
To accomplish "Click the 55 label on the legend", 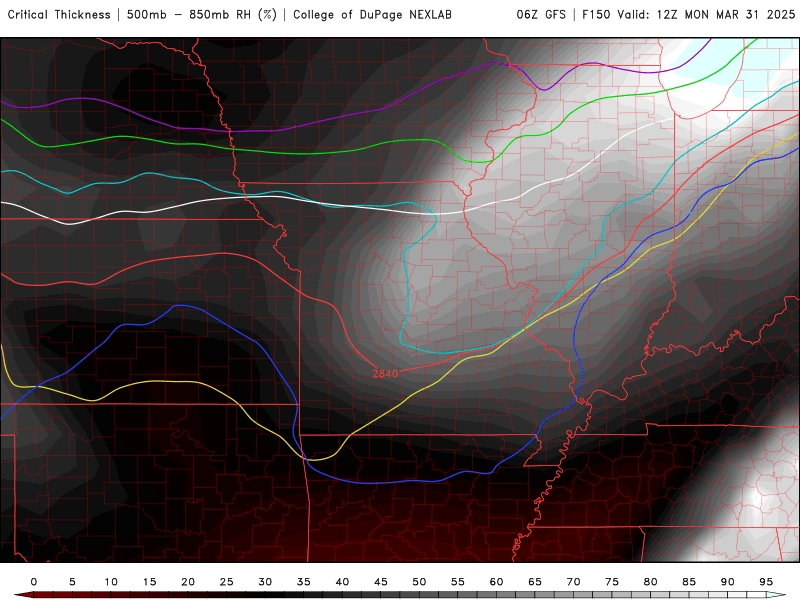I will click(x=458, y=582).
